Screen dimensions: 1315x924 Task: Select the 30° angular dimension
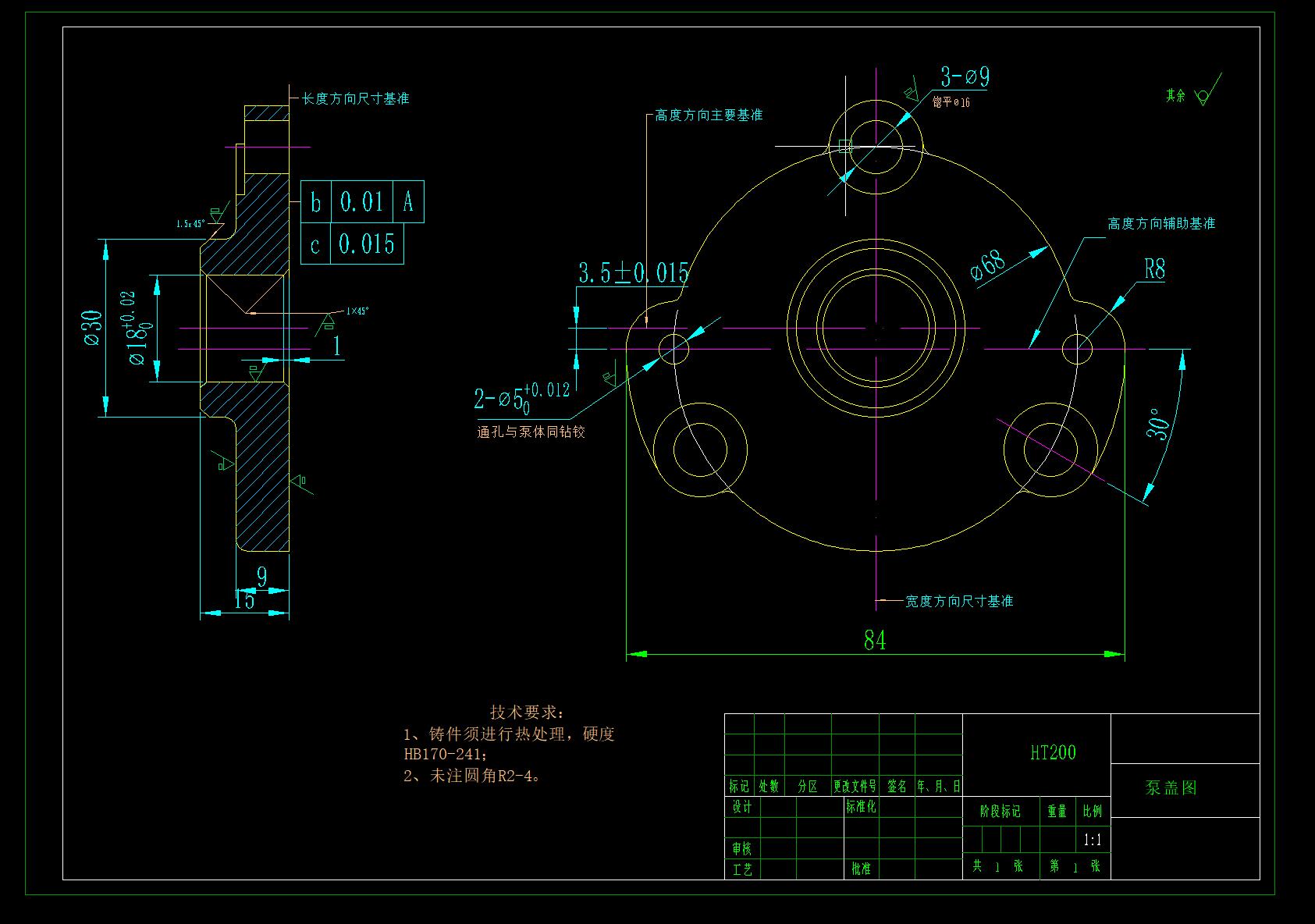click(x=1160, y=424)
